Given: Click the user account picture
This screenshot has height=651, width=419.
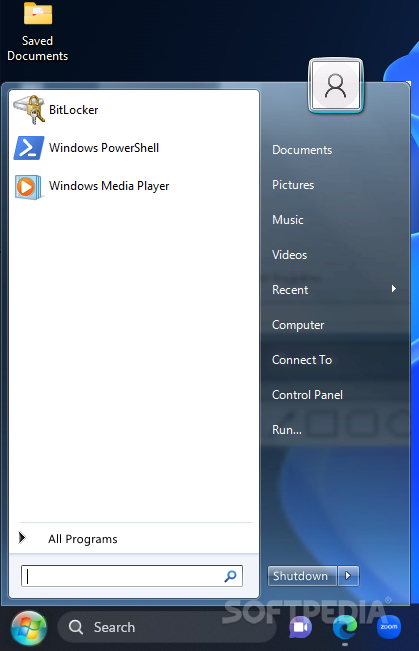Looking at the screenshot, I should 336,86.
